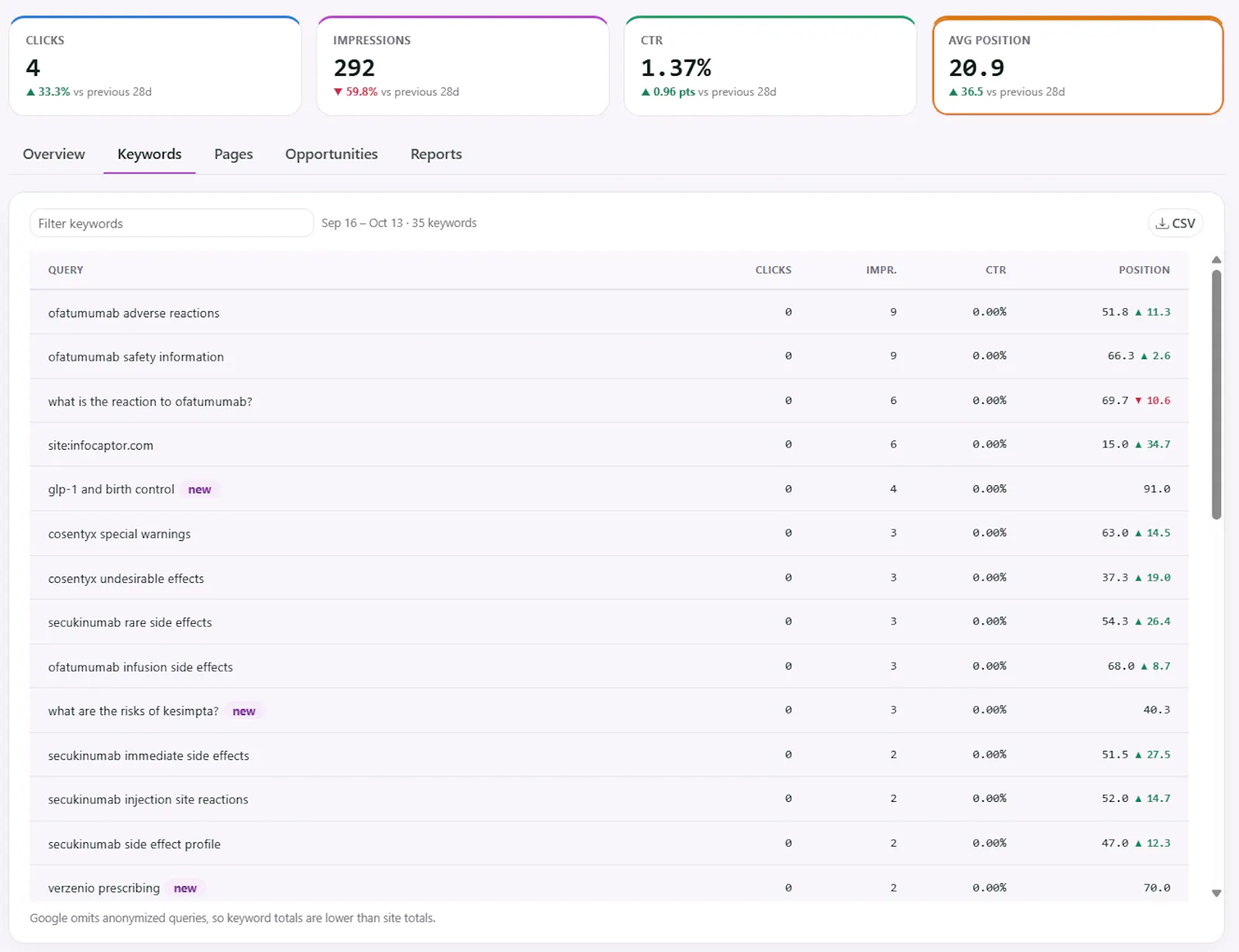Click position value 15.0 for site:infocaptor.com
The width and height of the screenshot is (1239, 952).
(x=1115, y=444)
